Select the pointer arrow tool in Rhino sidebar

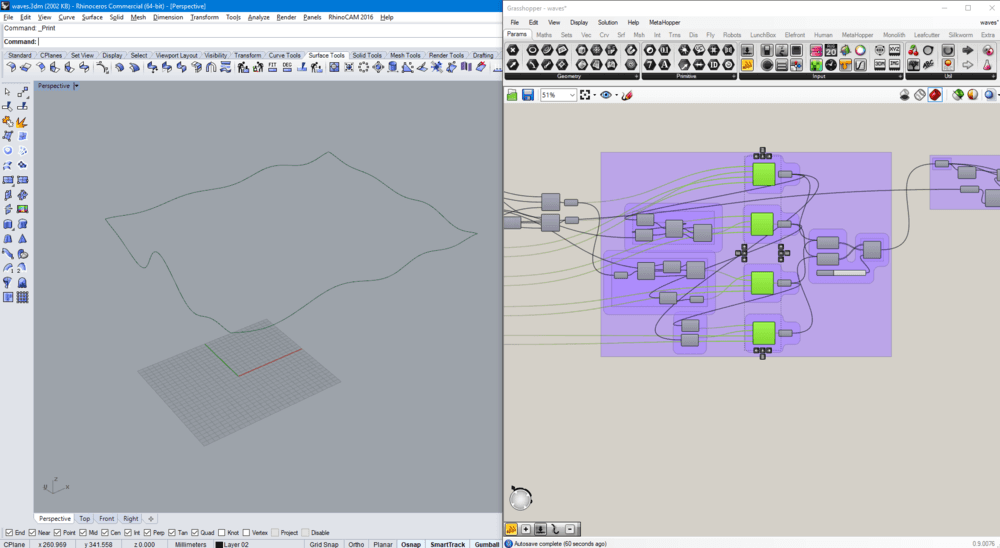point(8,93)
